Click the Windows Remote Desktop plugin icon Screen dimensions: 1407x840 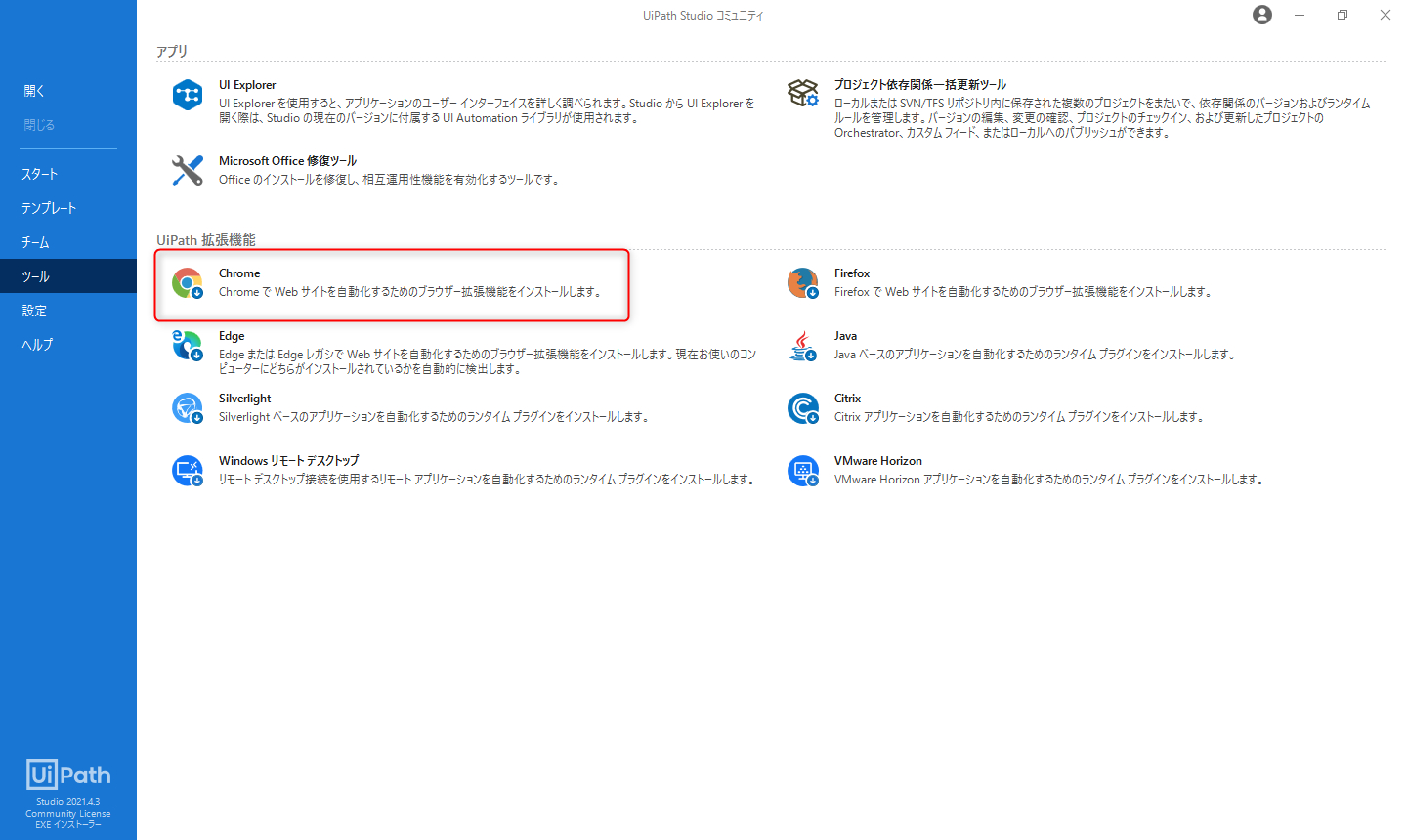[187, 471]
